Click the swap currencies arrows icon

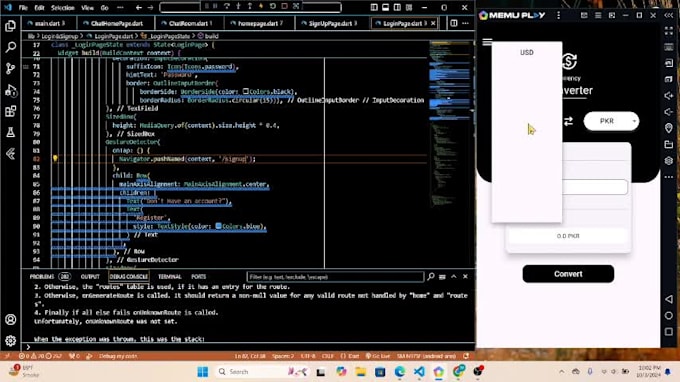pos(568,121)
